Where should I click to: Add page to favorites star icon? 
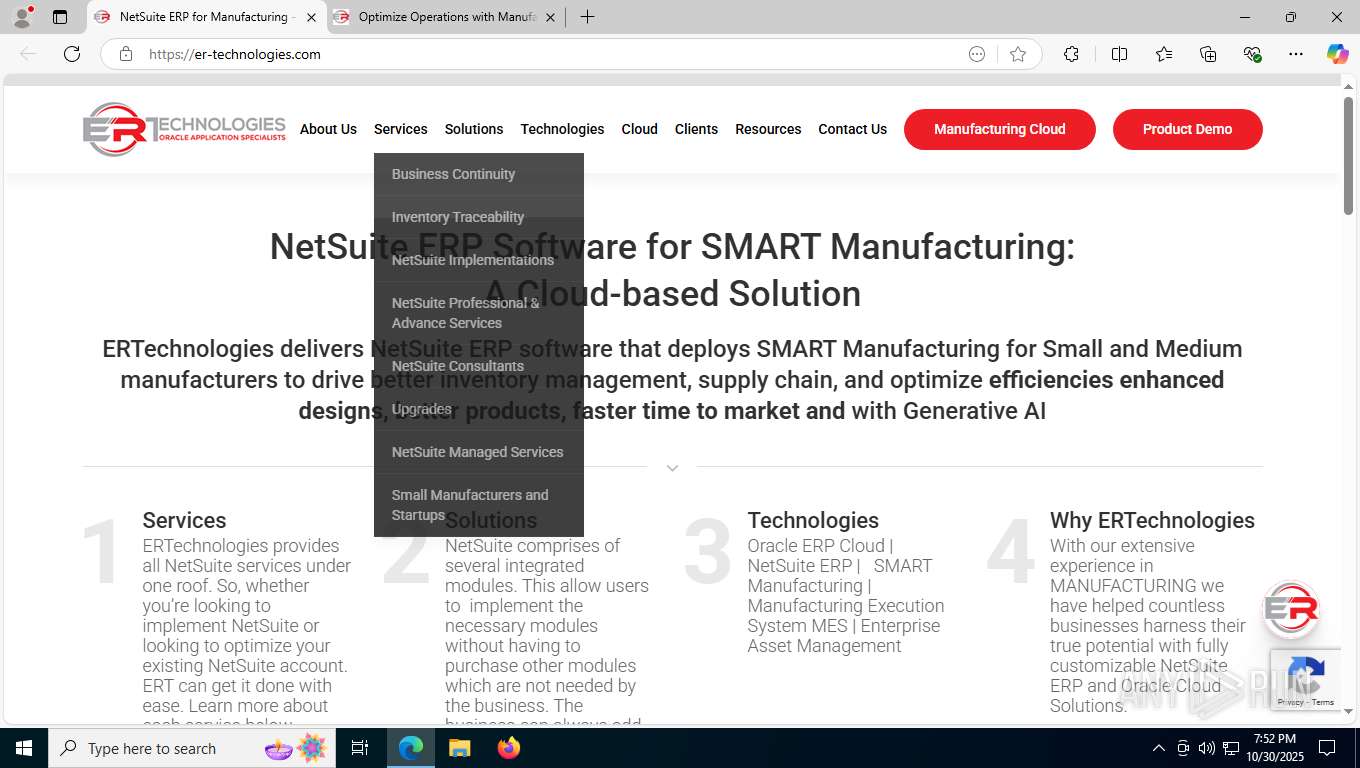point(1018,54)
